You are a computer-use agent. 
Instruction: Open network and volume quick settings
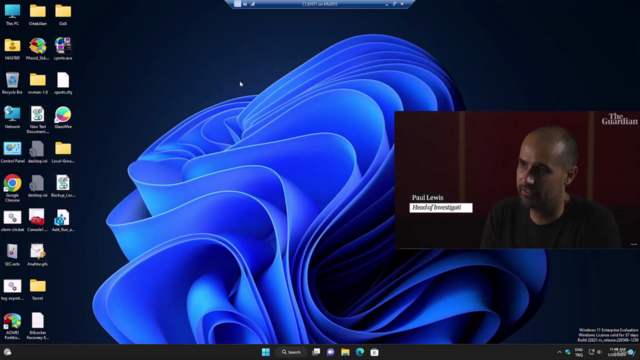point(595,352)
